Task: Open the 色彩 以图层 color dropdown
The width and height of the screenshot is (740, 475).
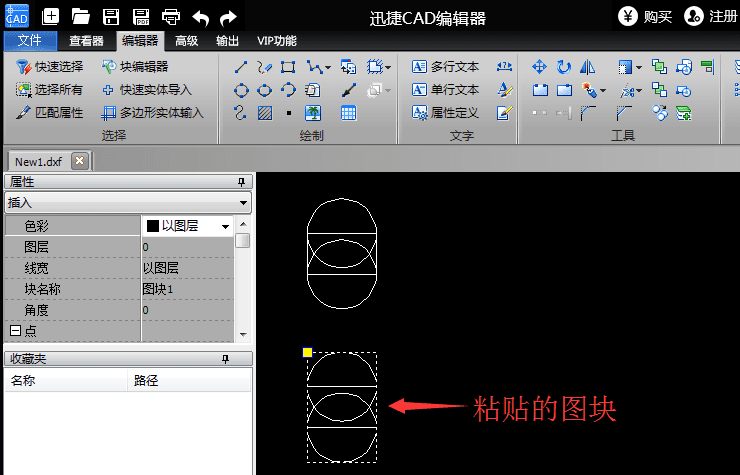Action: tap(226, 227)
